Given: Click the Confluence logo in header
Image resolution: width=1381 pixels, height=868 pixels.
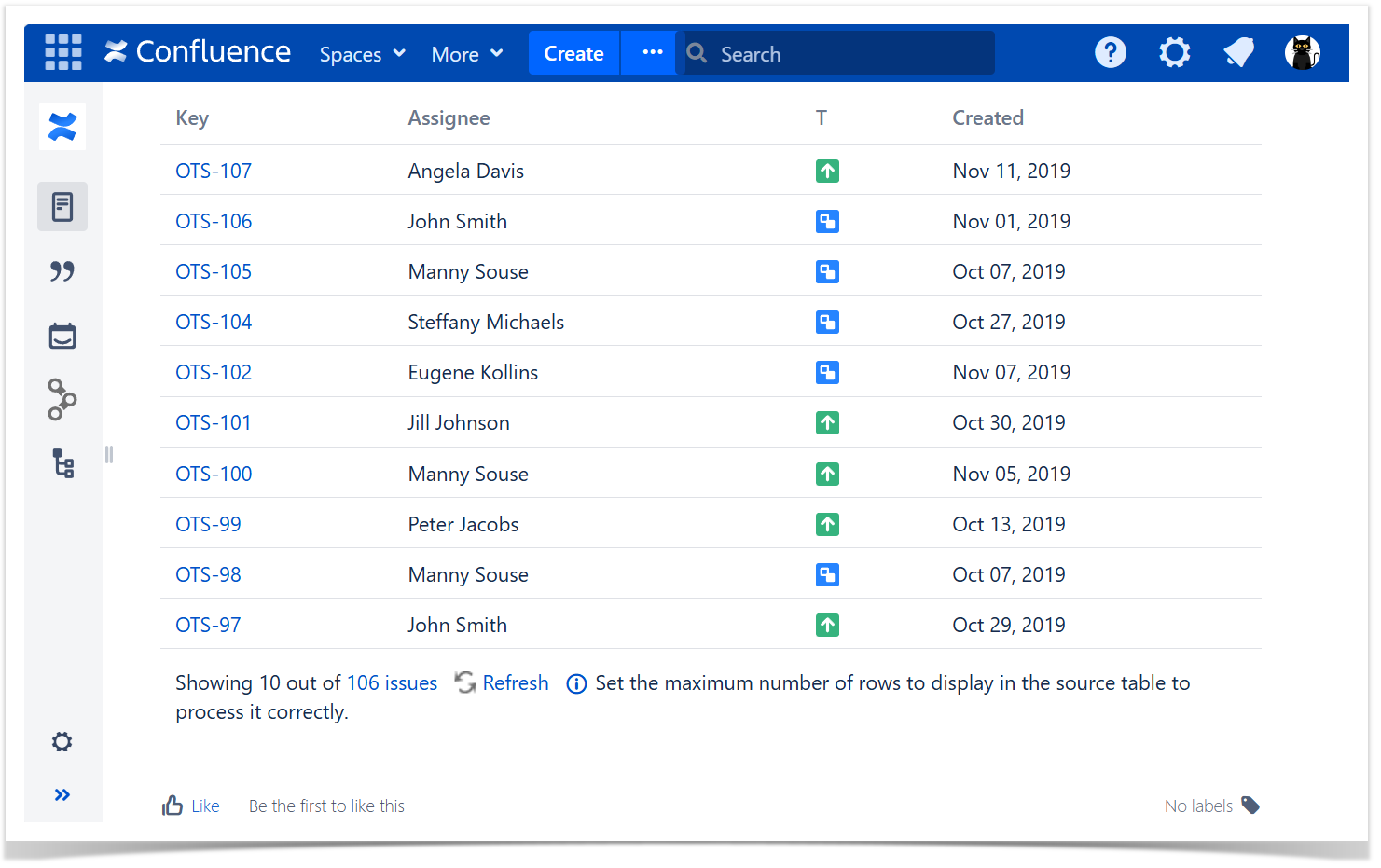Looking at the screenshot, I should [198, 52].
